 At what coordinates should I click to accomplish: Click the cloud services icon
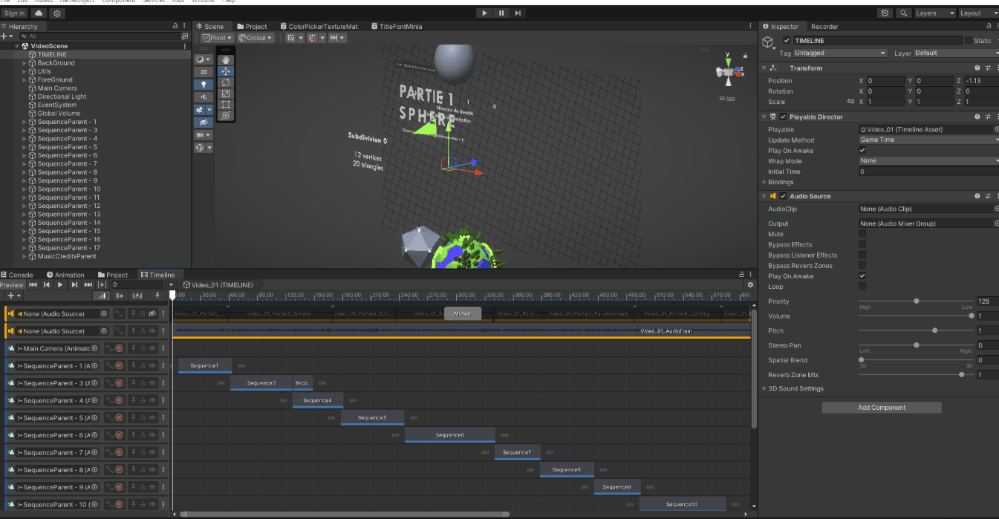click(x=38, y=13)
